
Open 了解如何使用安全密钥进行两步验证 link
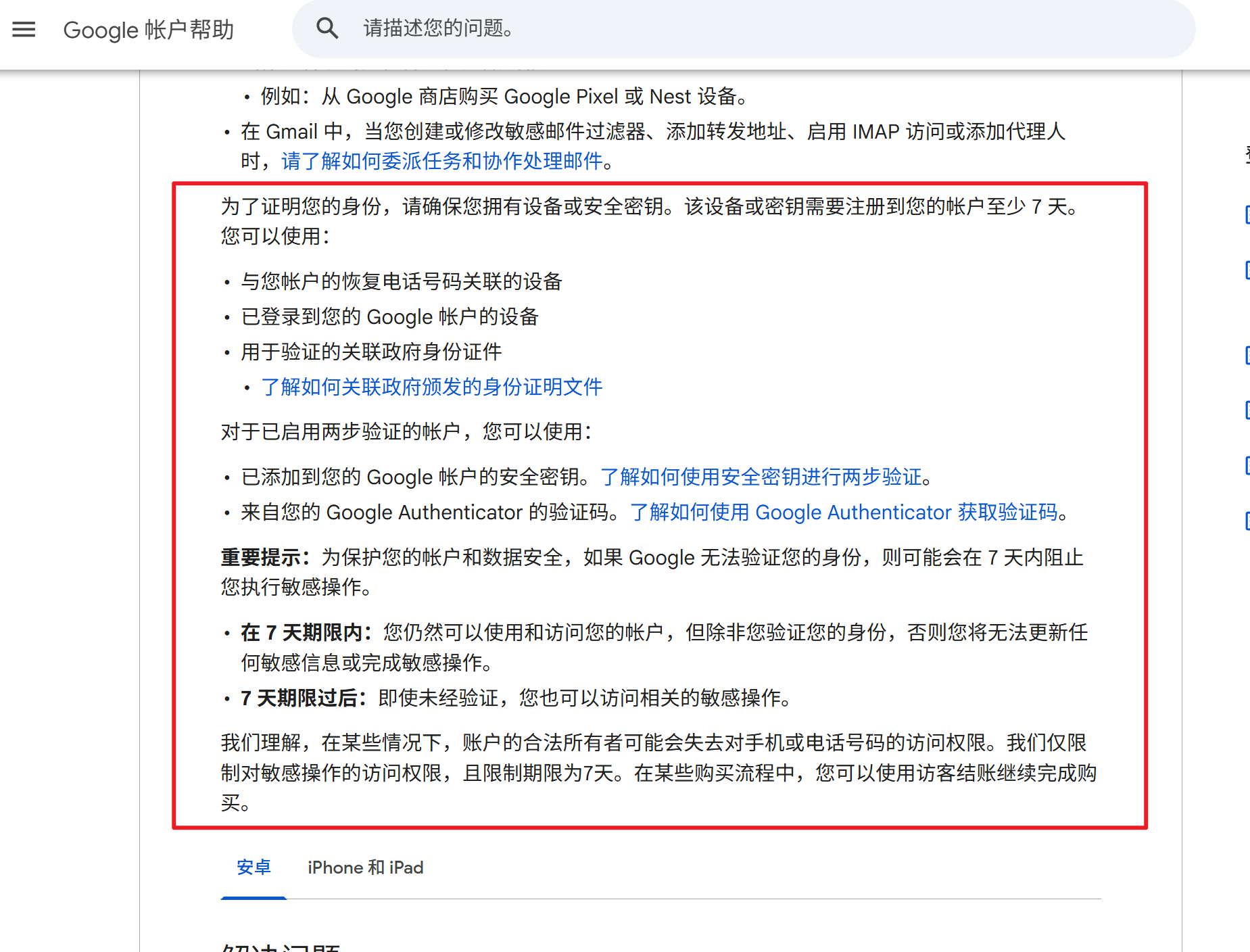tap(761, 477)
